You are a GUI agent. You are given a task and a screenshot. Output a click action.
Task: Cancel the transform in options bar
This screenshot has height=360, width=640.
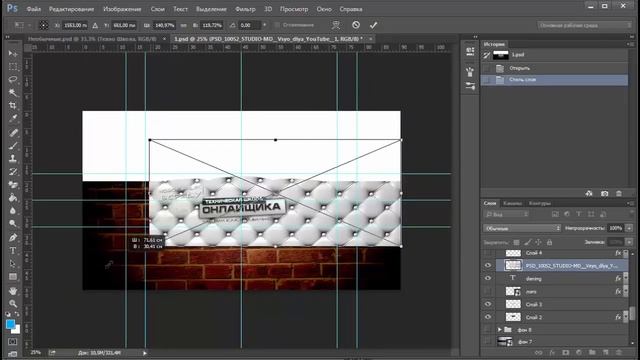click(356, 25)
